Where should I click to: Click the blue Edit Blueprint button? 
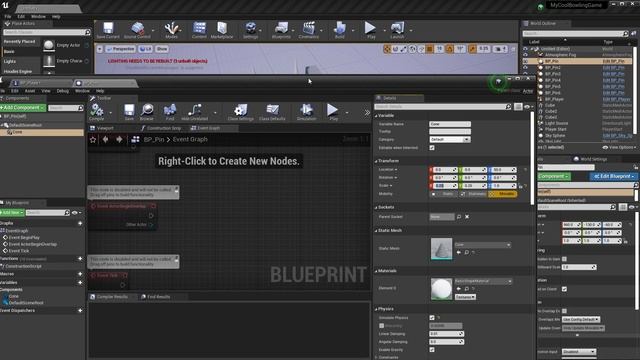click(x=614, y=176)
